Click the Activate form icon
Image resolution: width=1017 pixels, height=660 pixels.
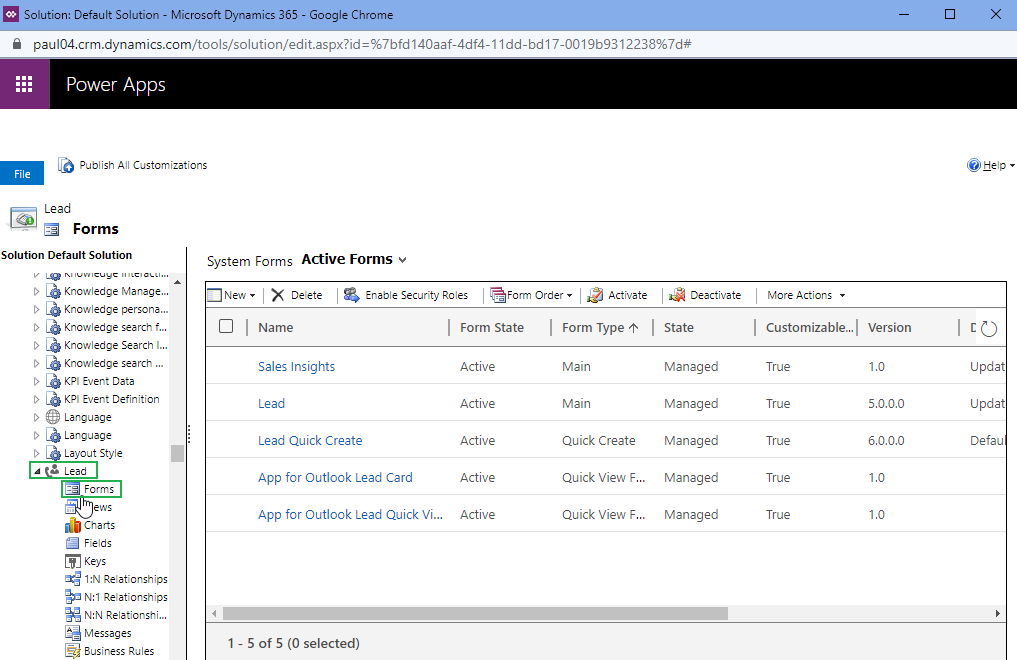coord(595,295)
